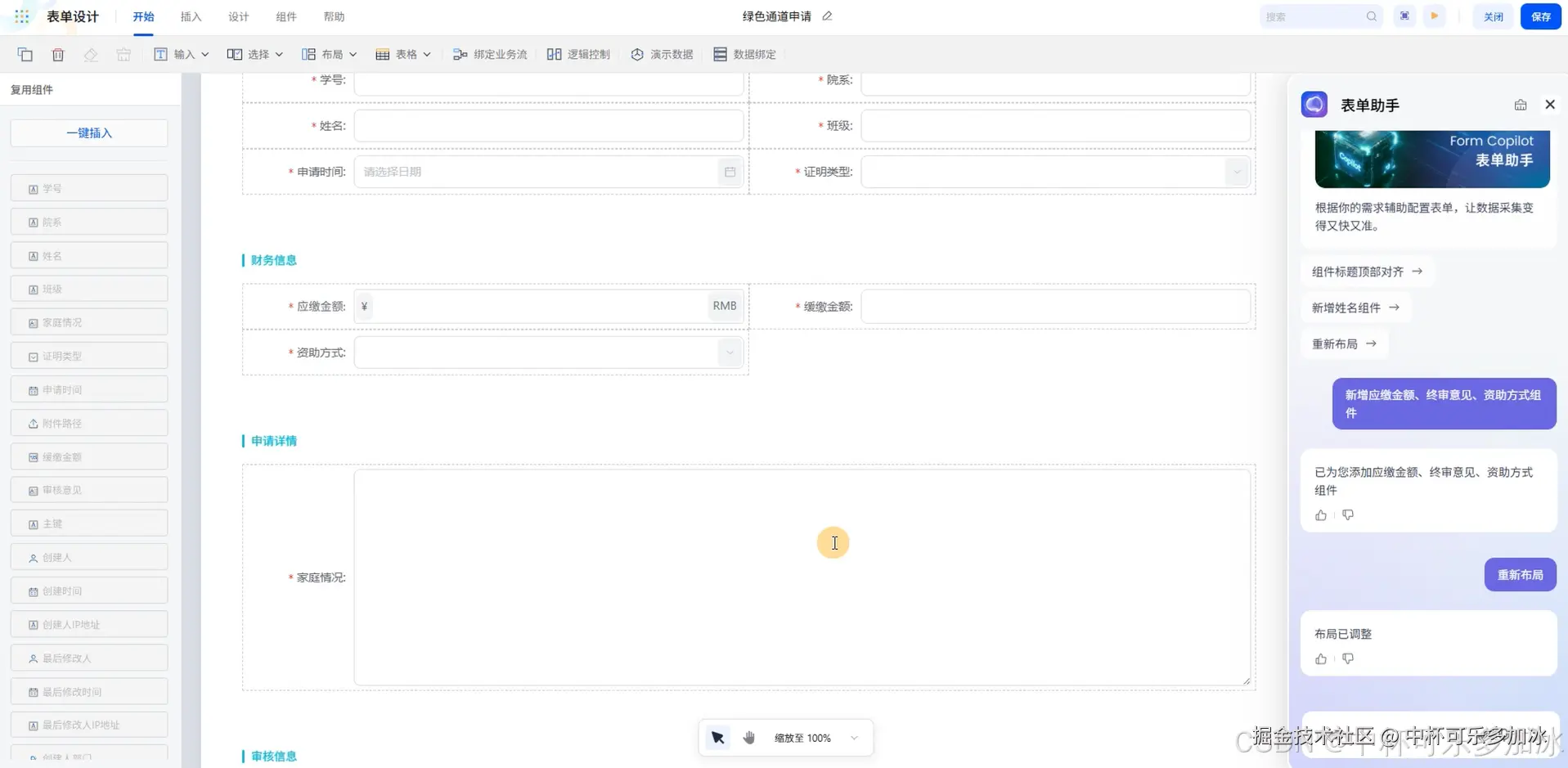
Task: Select 学号 in the reusable components list
Action: tap(89, 188)
